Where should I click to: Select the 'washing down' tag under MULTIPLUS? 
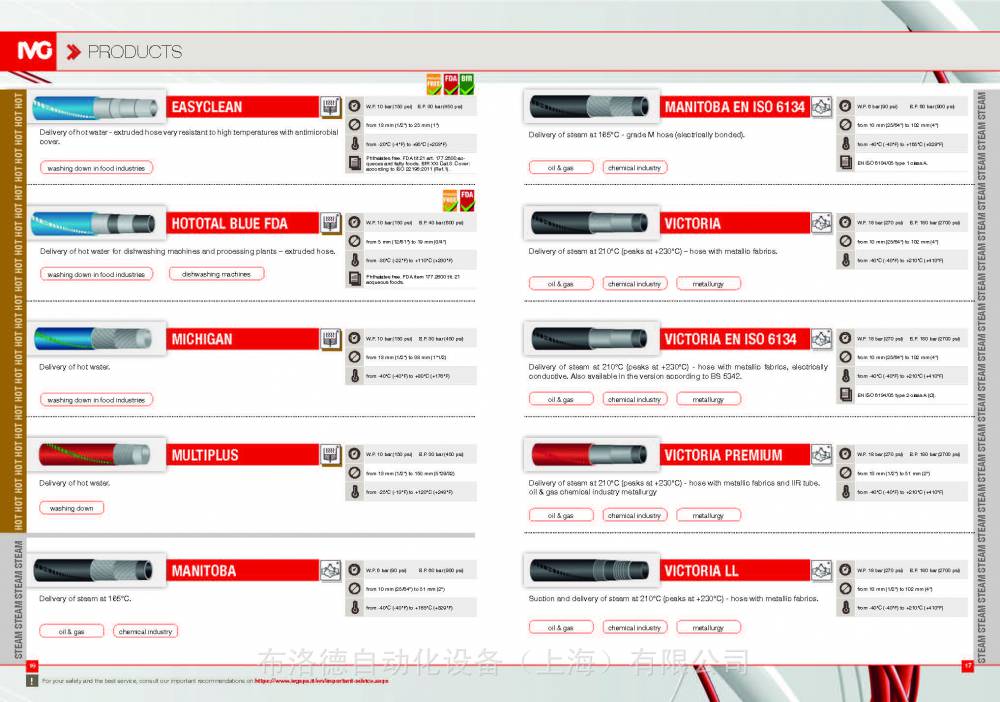pos(71,508)
